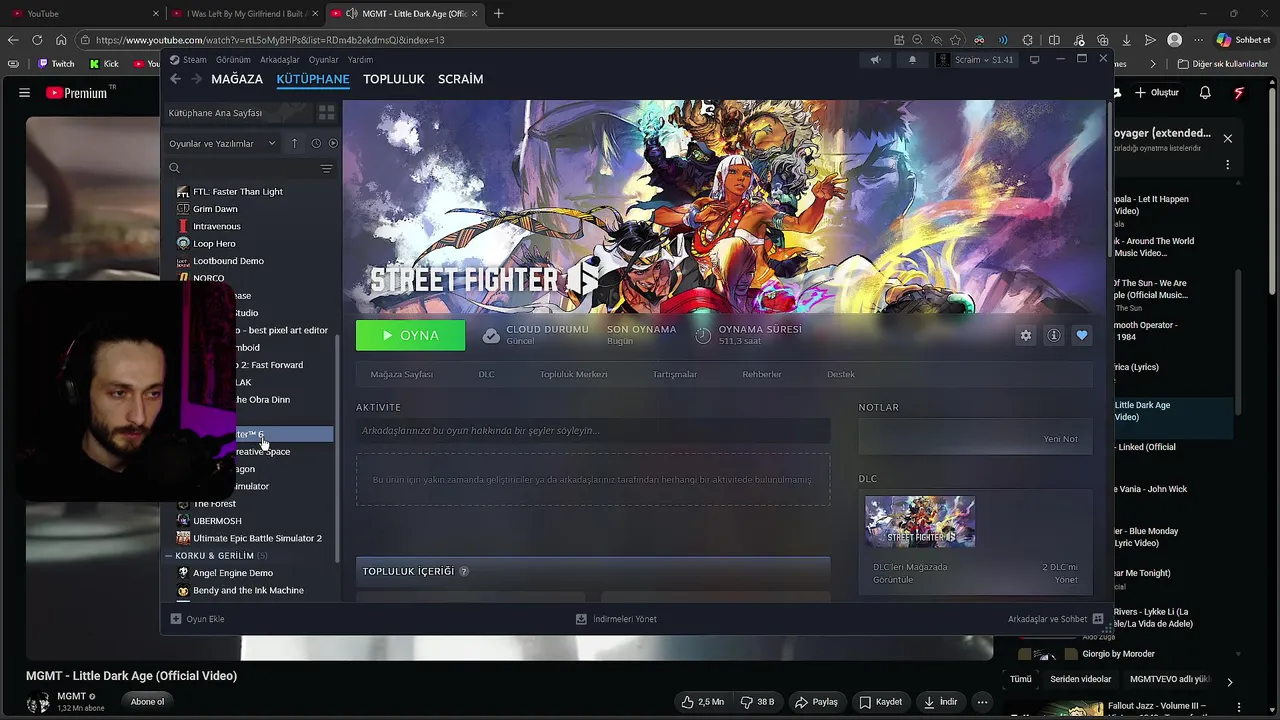Open YouTube notifications bell
Viewport: 1280px width, 720px height.
1205,93
